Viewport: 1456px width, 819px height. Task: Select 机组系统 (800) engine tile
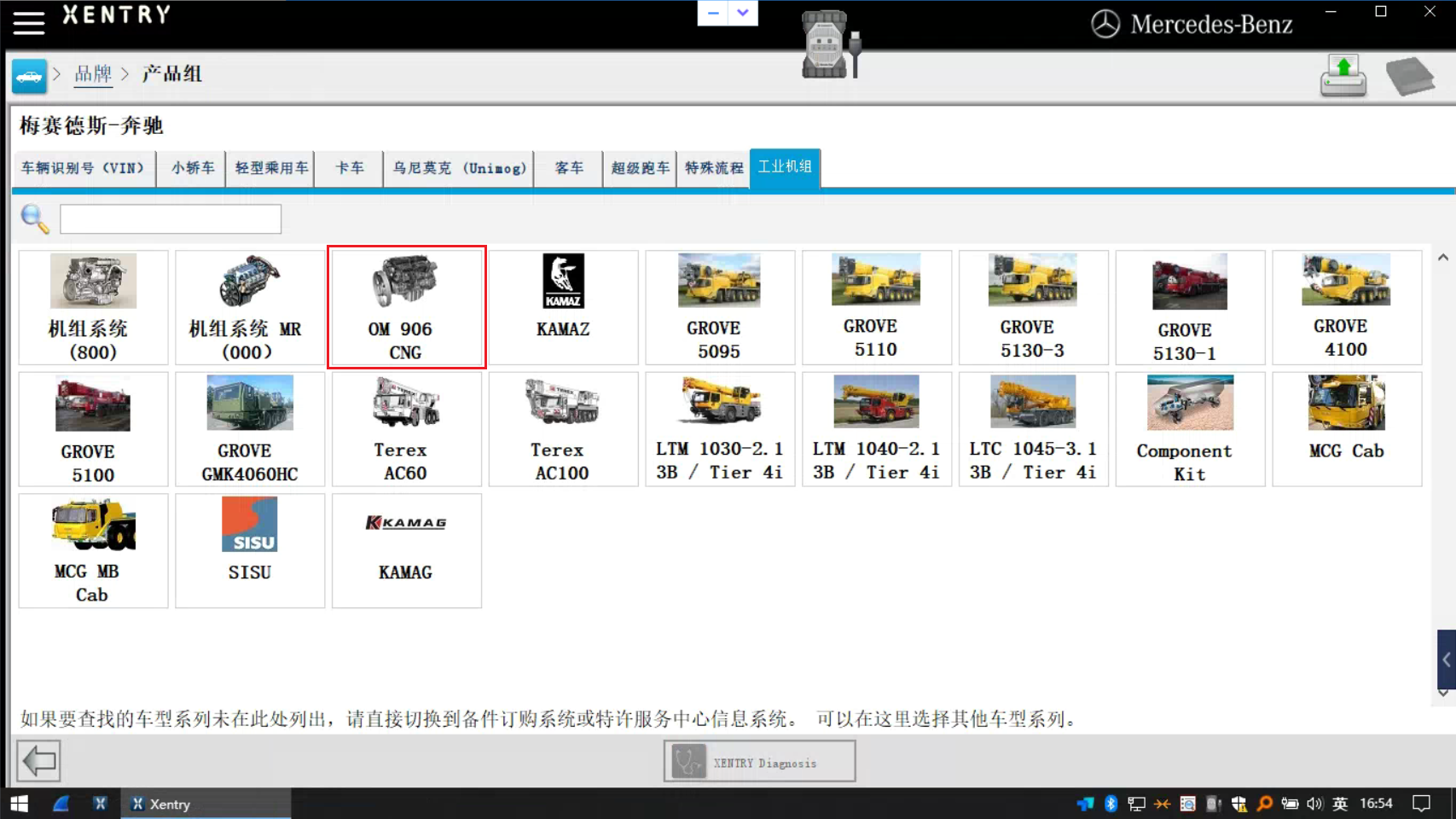tap(93, 307)
